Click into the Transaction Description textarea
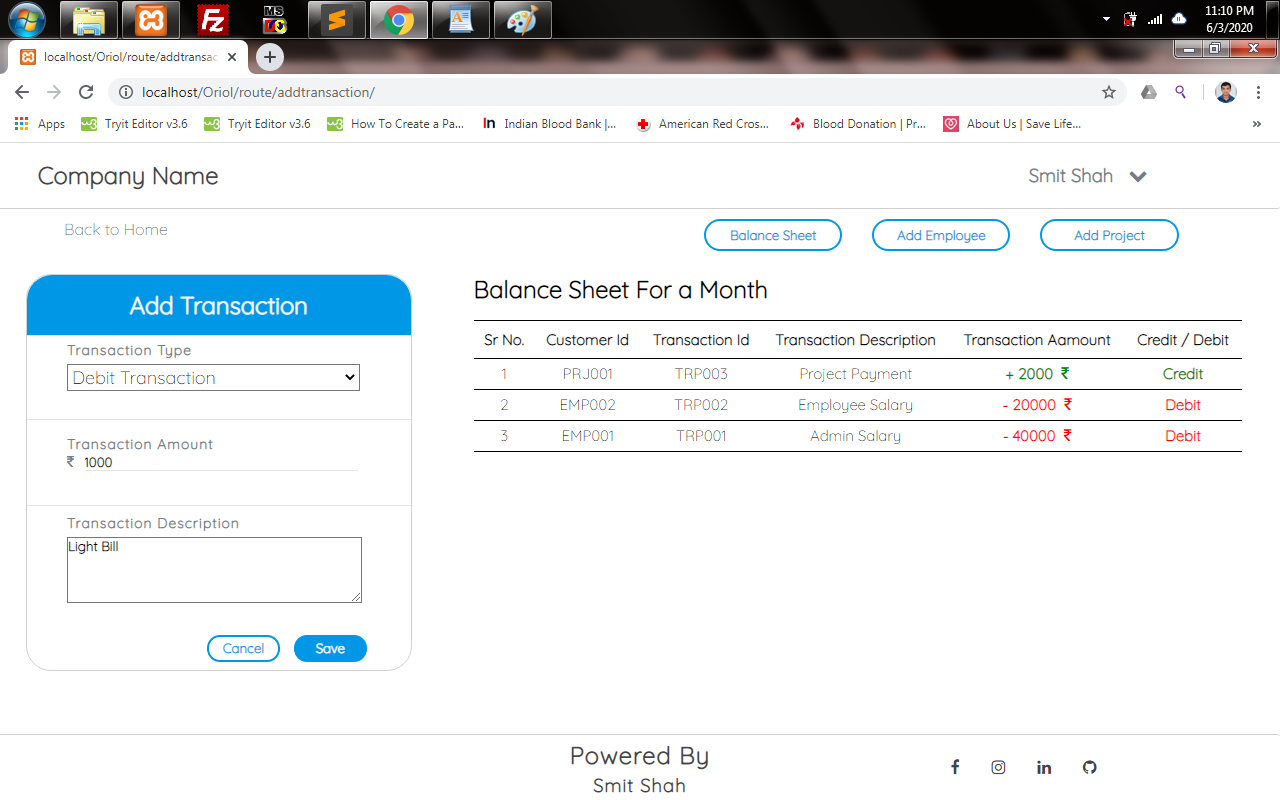Screen dimensions: 1280x800 214,570
